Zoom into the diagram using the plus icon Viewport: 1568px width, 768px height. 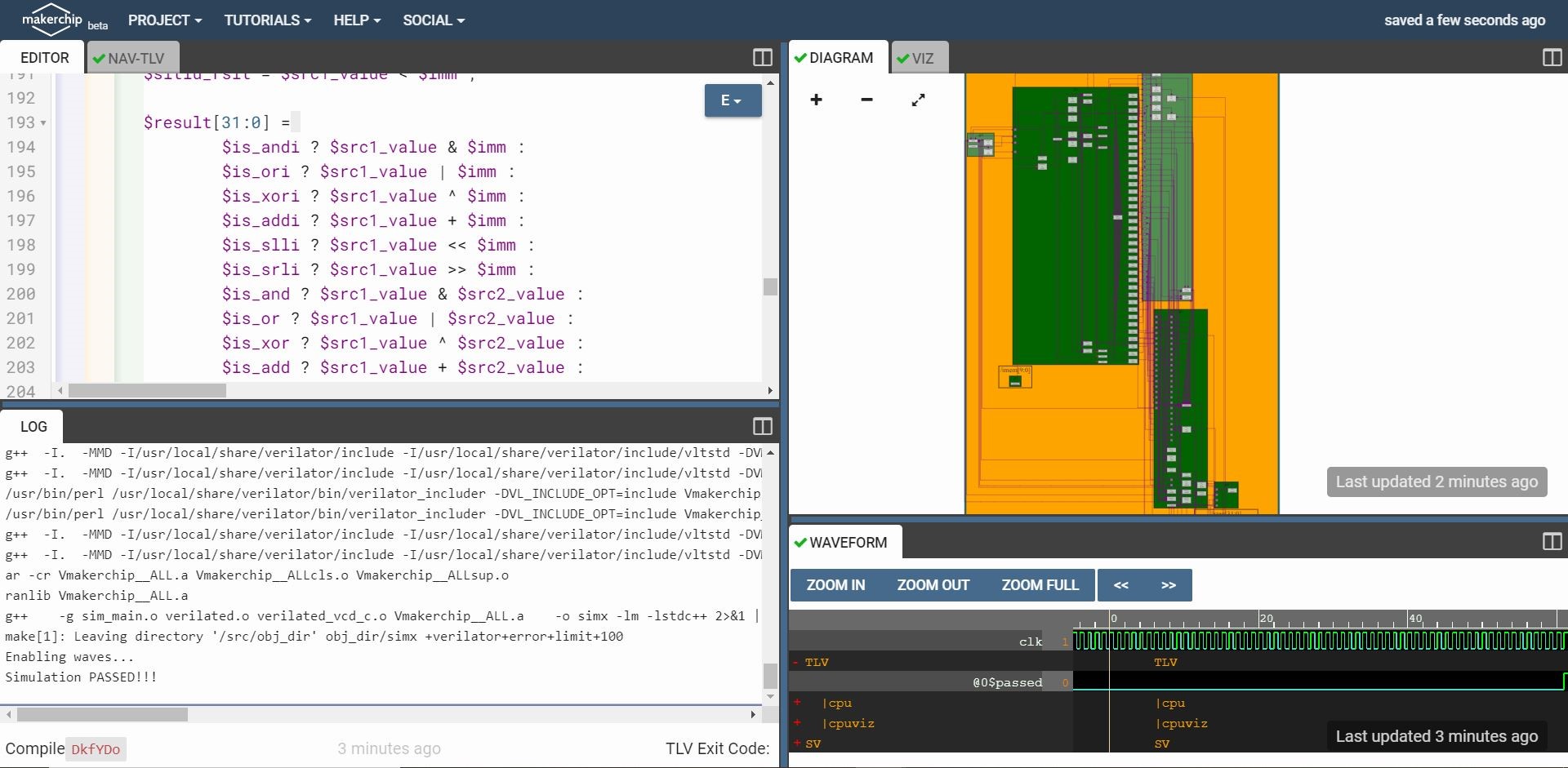[x=816, y=99]
